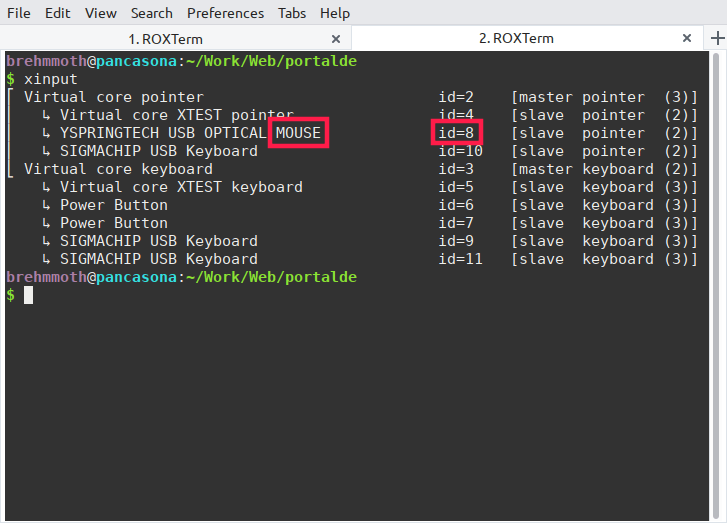727x523 pixels.
Task: Open the Edit menu
Action: [57, 13]
